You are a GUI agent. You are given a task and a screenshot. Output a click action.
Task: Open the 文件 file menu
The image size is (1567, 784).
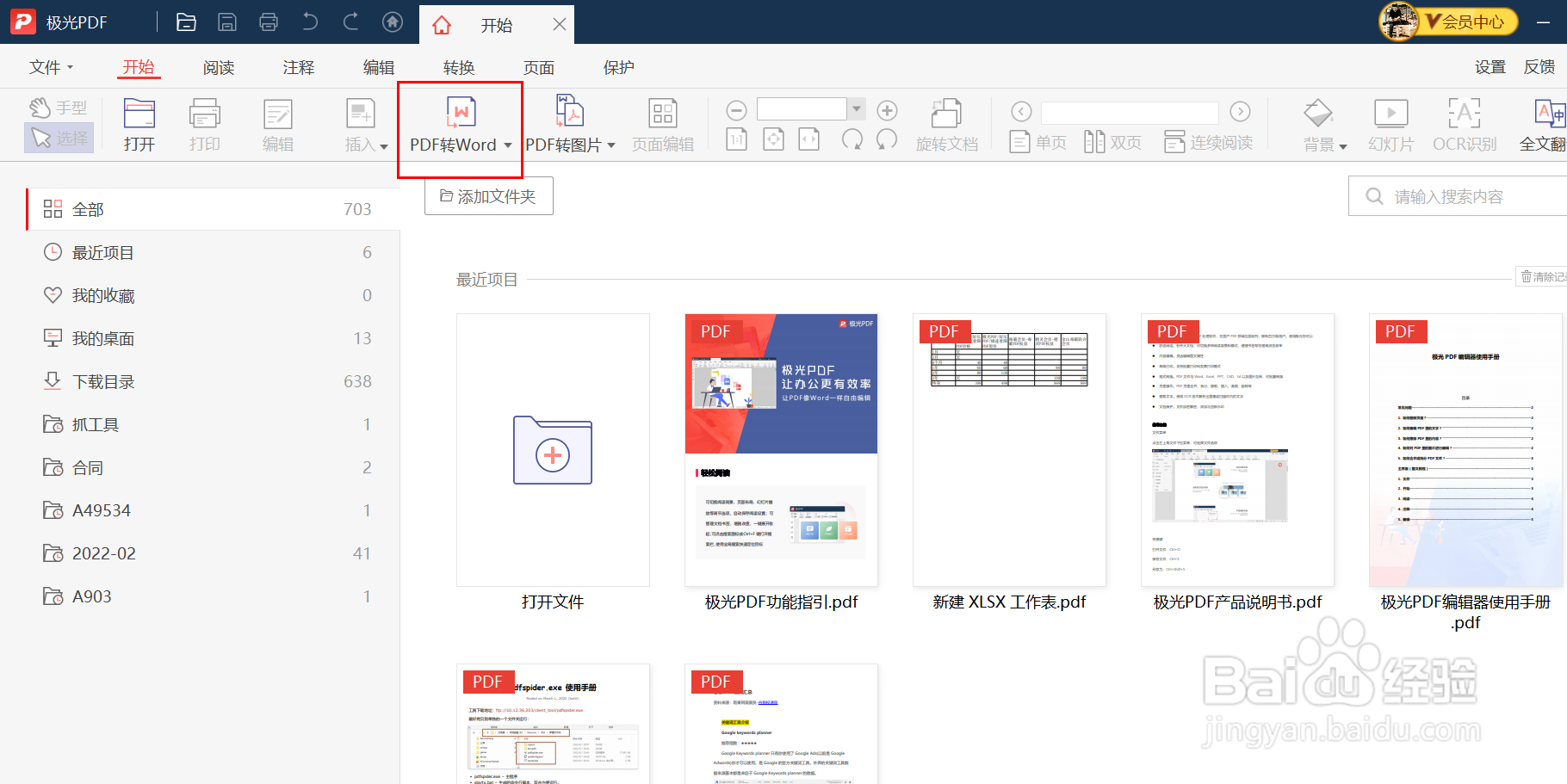point(49,66)
